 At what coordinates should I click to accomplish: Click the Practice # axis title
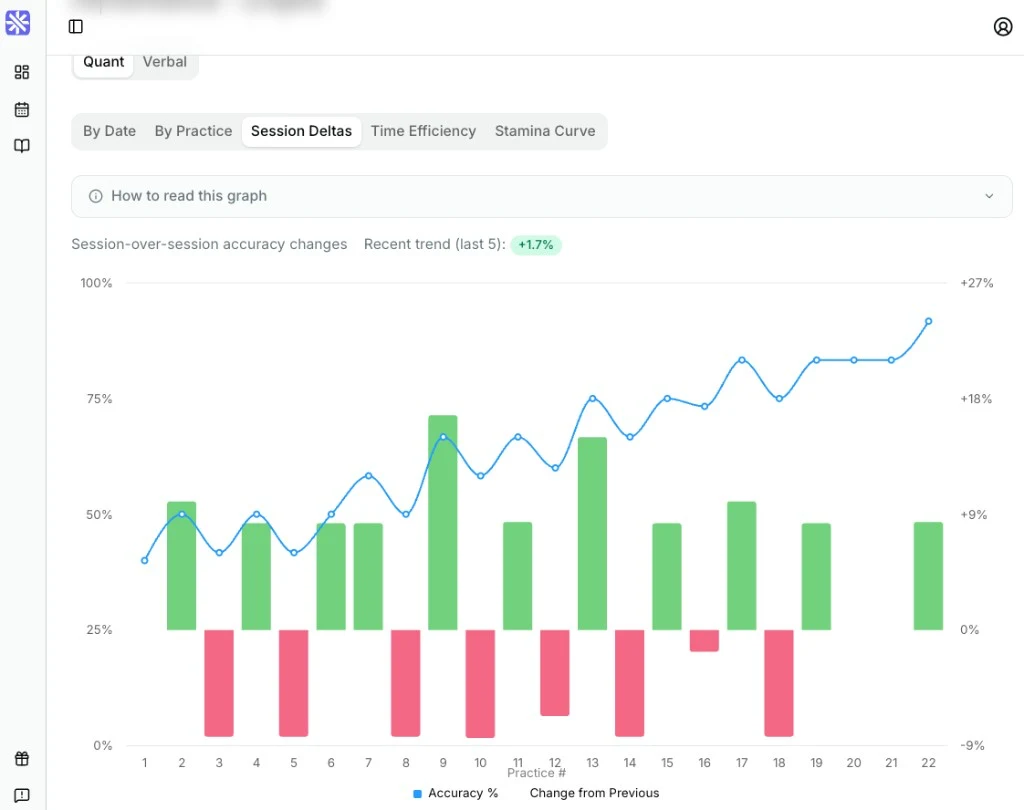[x=536, y=773]
